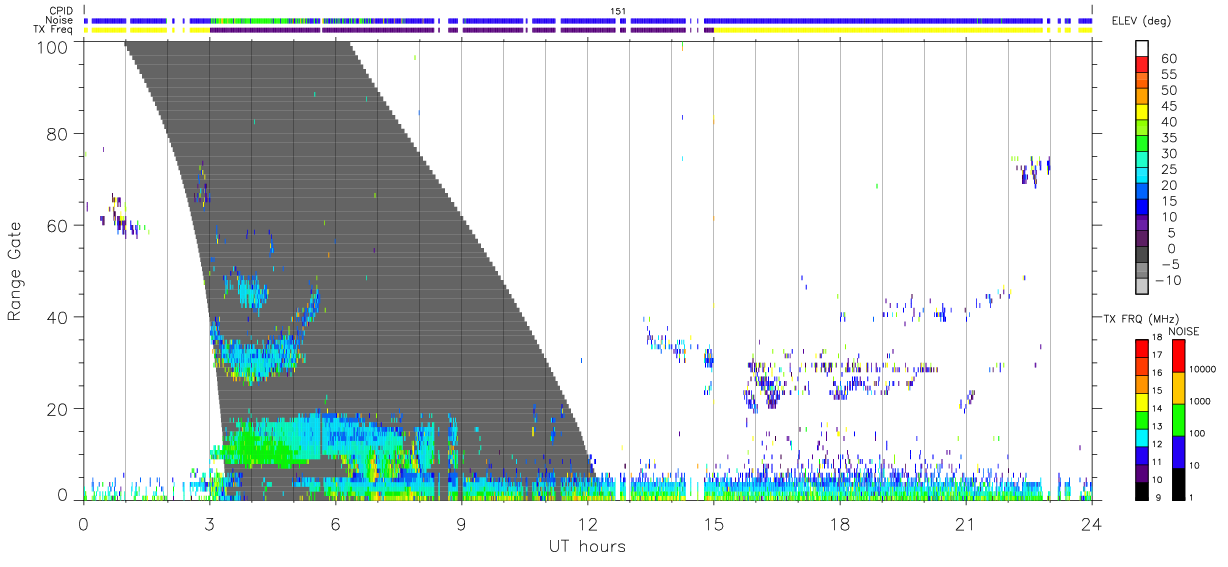
Task: Select the black segment of TX FRQ colorbar
Action: [x=1142, y=490]
